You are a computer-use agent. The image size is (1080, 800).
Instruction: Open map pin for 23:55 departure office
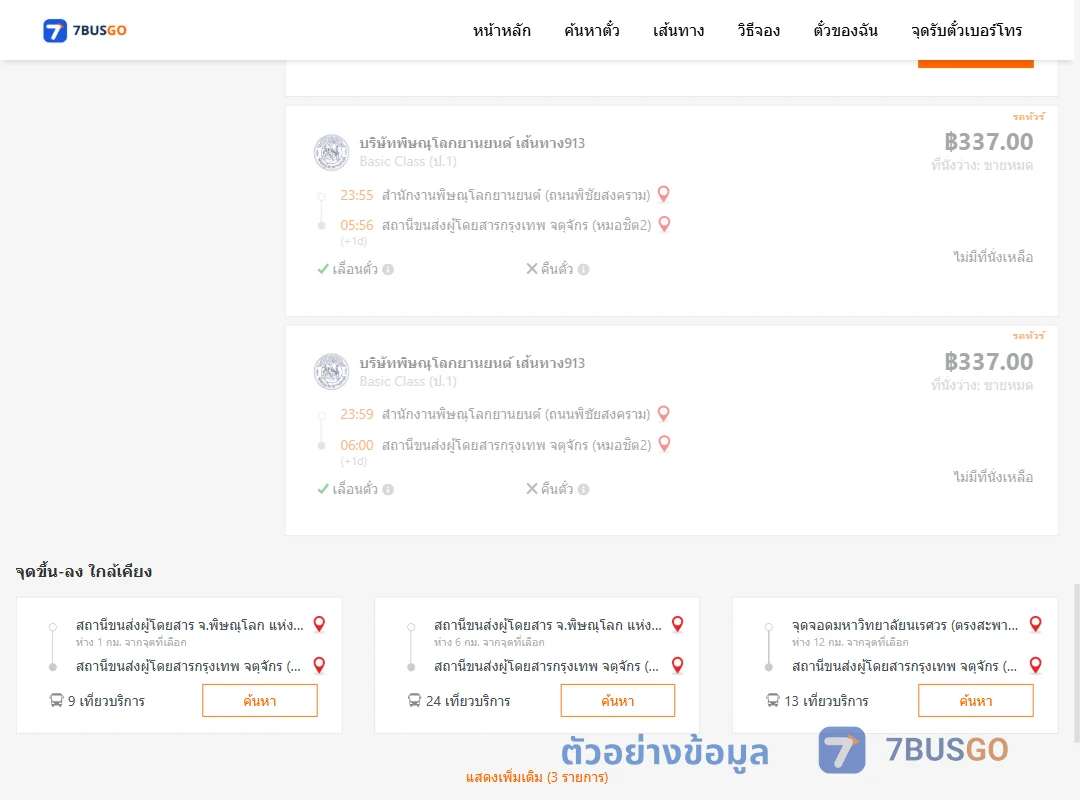[x=663, y=194]
